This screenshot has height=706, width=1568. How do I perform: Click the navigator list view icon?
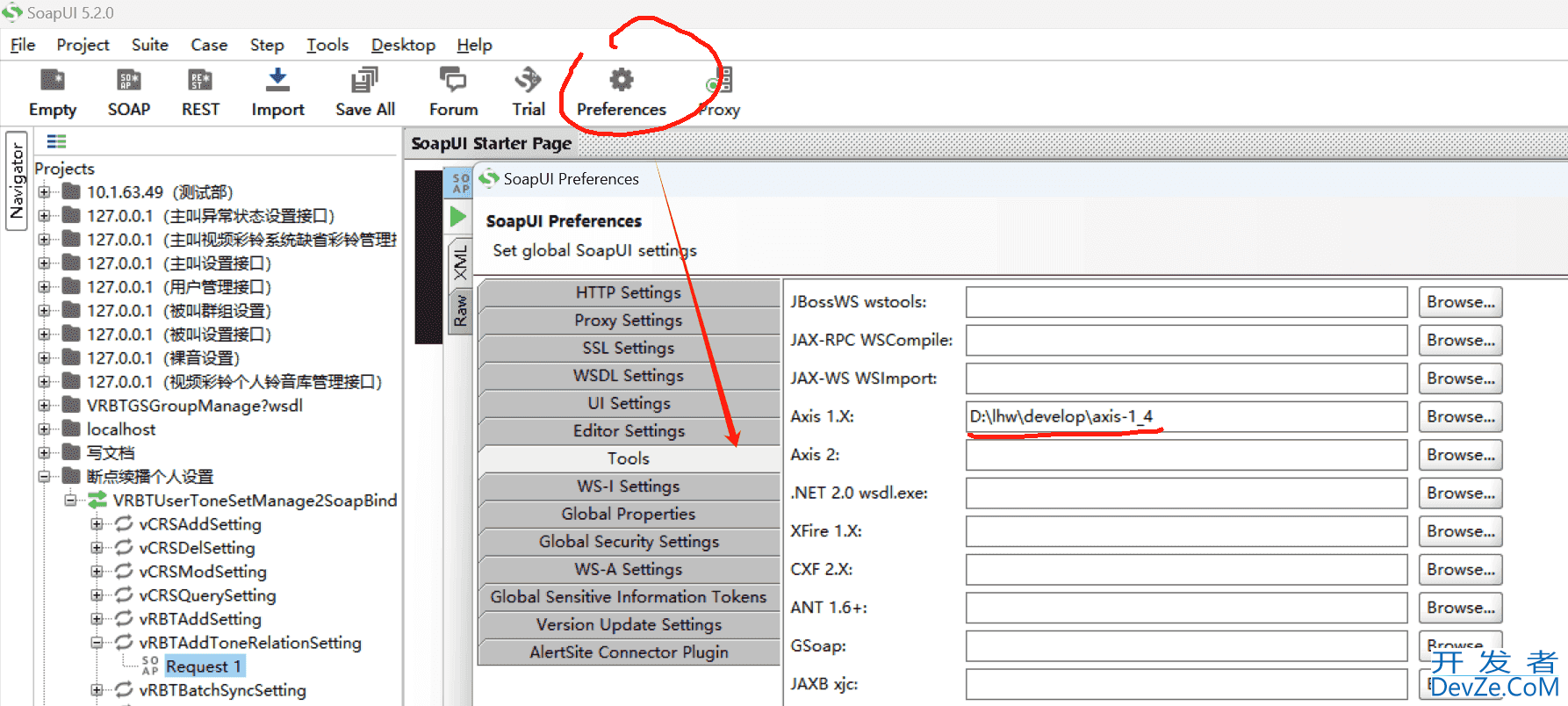[56, 141]
